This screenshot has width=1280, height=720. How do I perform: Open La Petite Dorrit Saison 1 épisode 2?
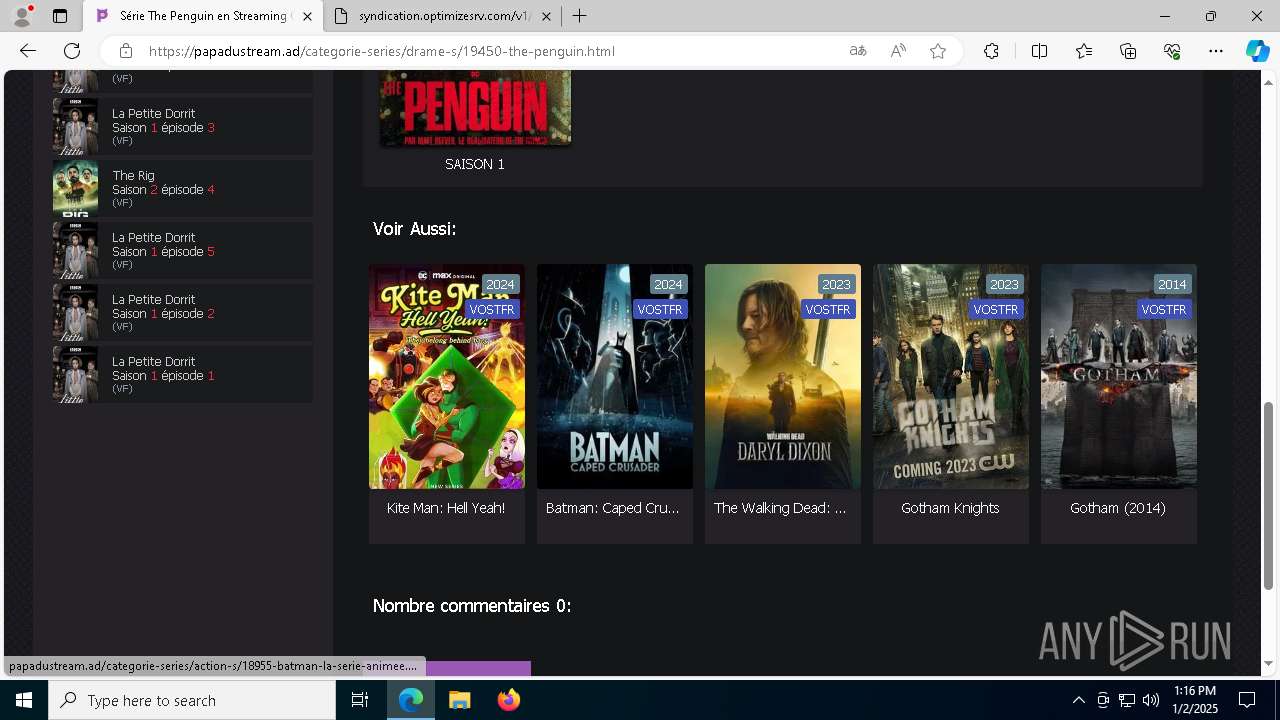click(183, 312)
